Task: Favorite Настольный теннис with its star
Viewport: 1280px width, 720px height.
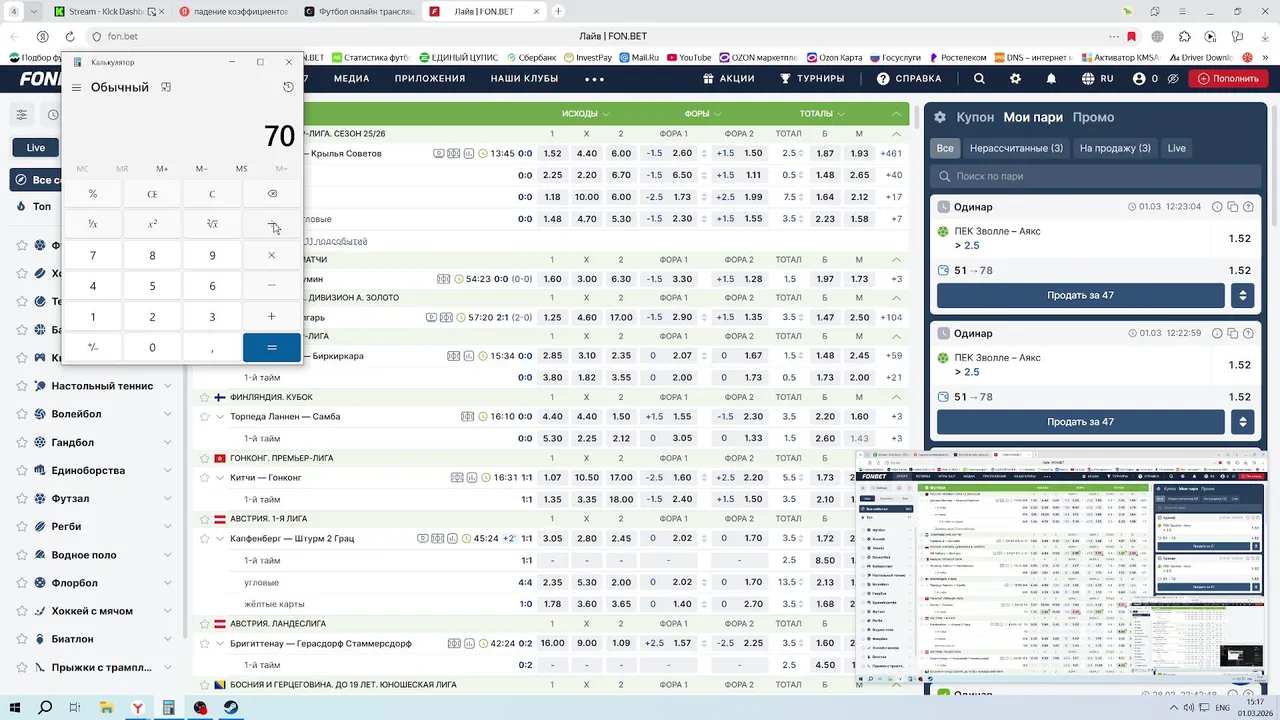Action: 21,386
